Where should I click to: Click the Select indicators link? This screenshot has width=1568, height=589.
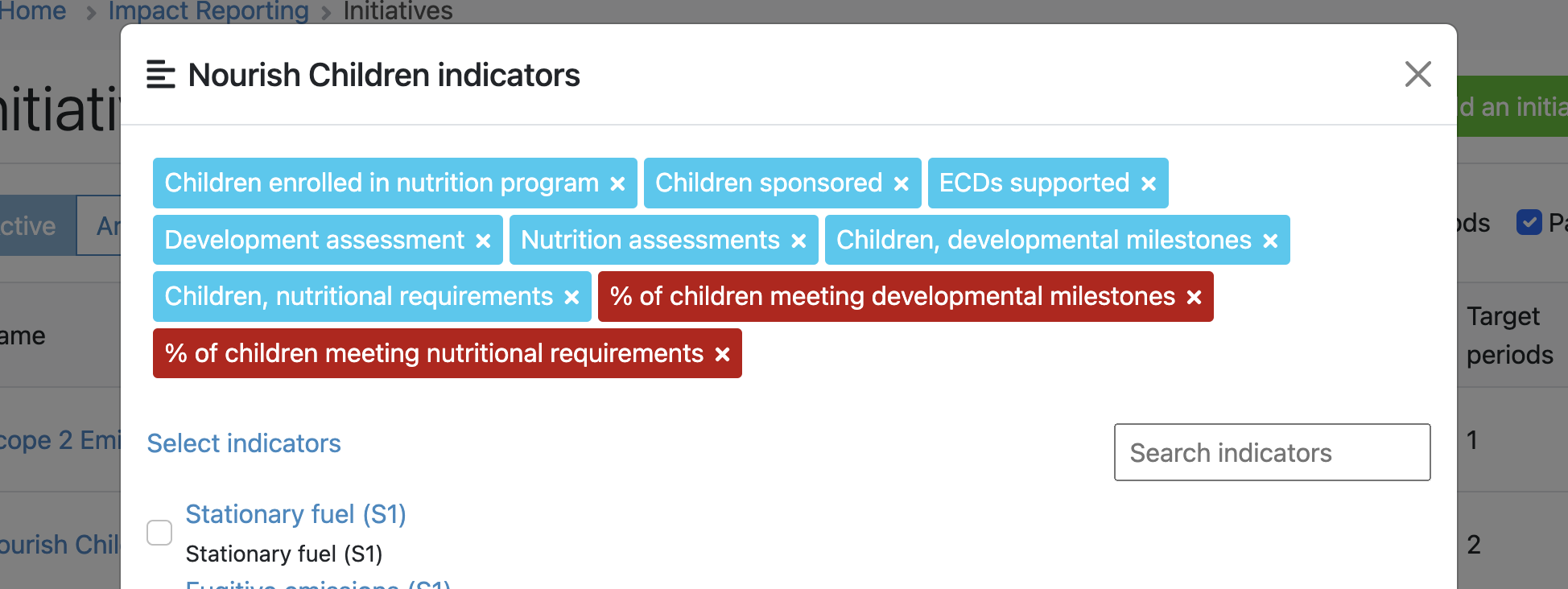click(x=244, y=443)
